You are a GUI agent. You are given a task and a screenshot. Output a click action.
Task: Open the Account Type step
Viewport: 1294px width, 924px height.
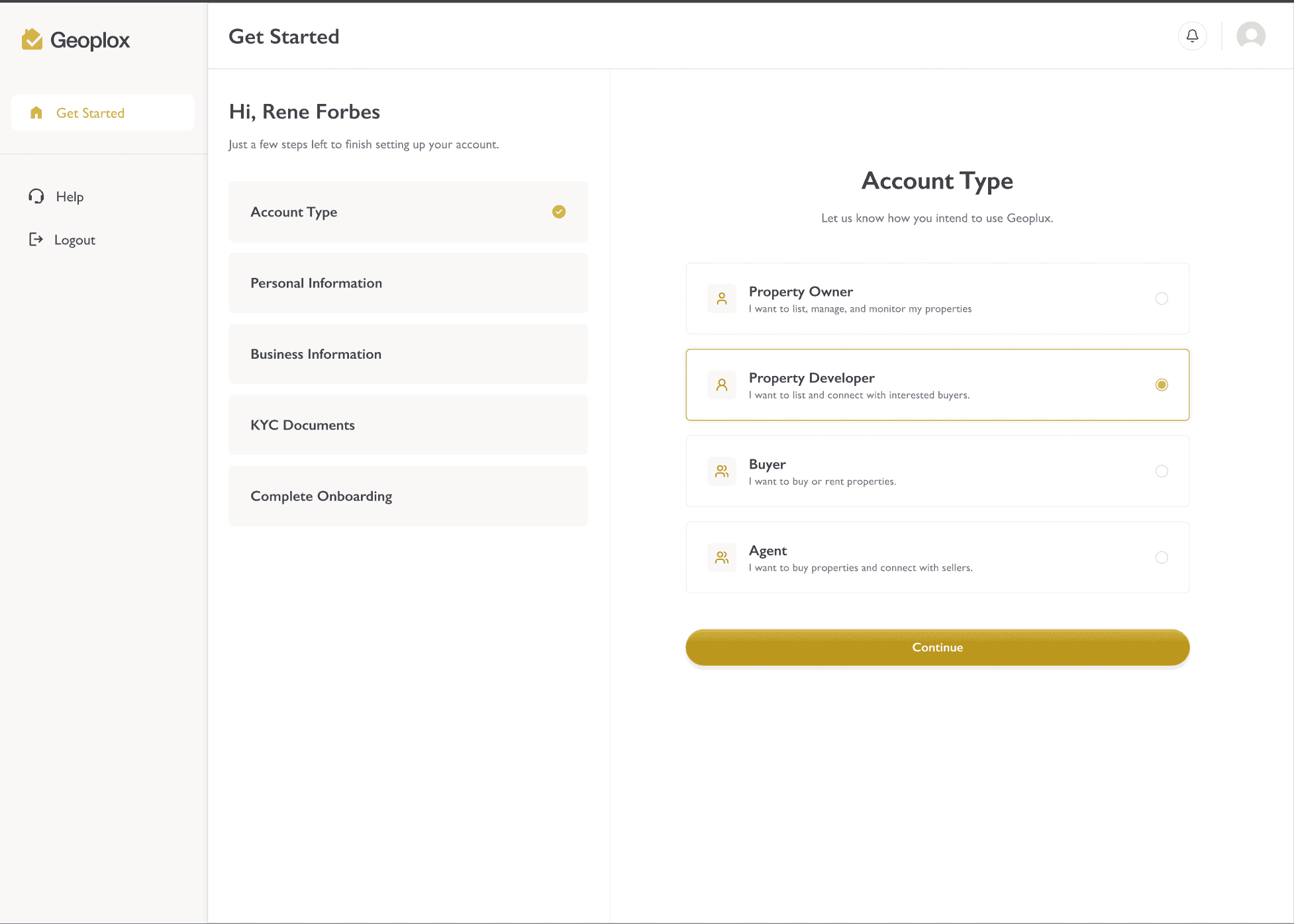(x=408, y=212)
